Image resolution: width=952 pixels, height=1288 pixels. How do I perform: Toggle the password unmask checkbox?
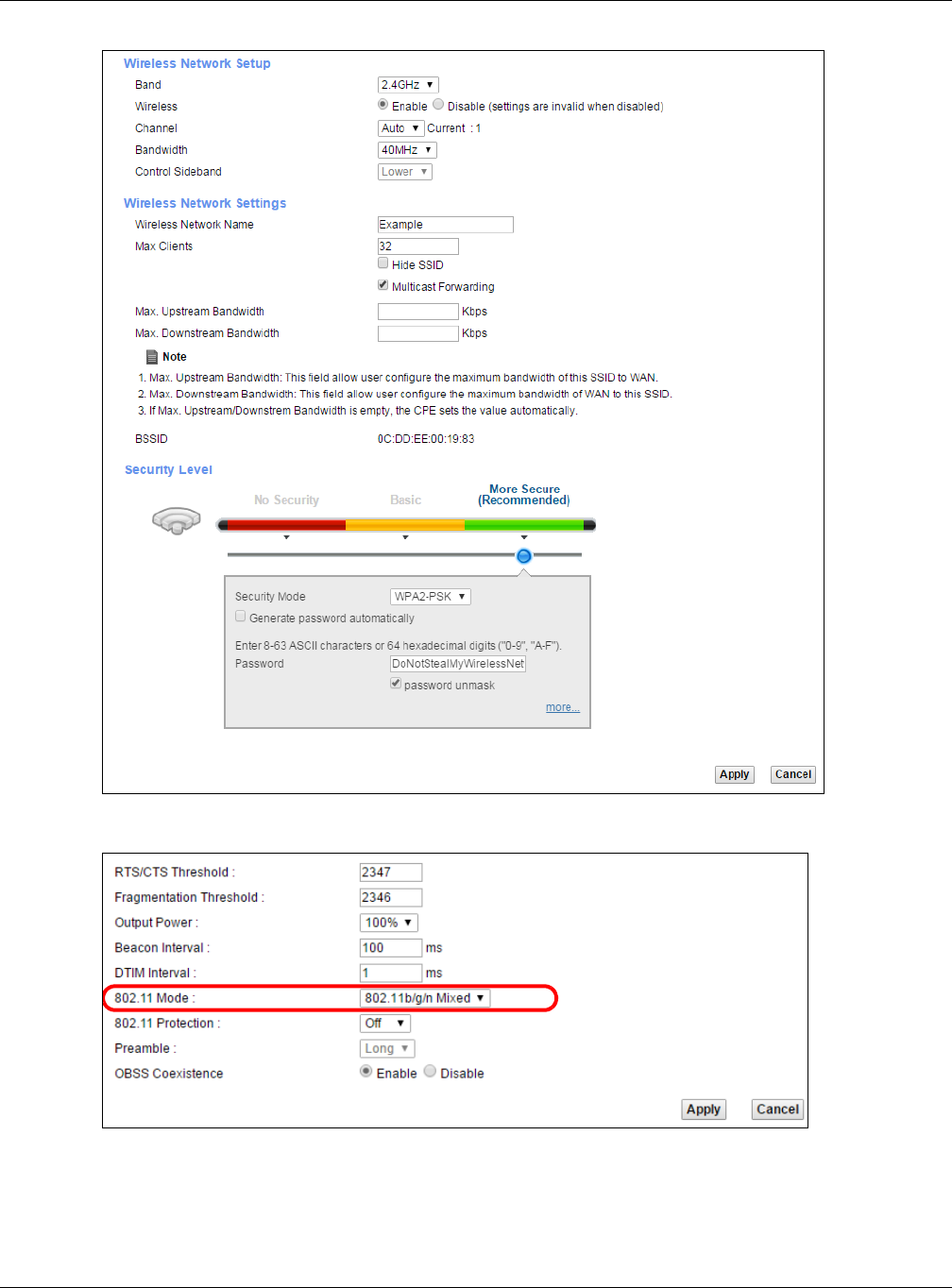pyautogui.click(x=396, y=684)
